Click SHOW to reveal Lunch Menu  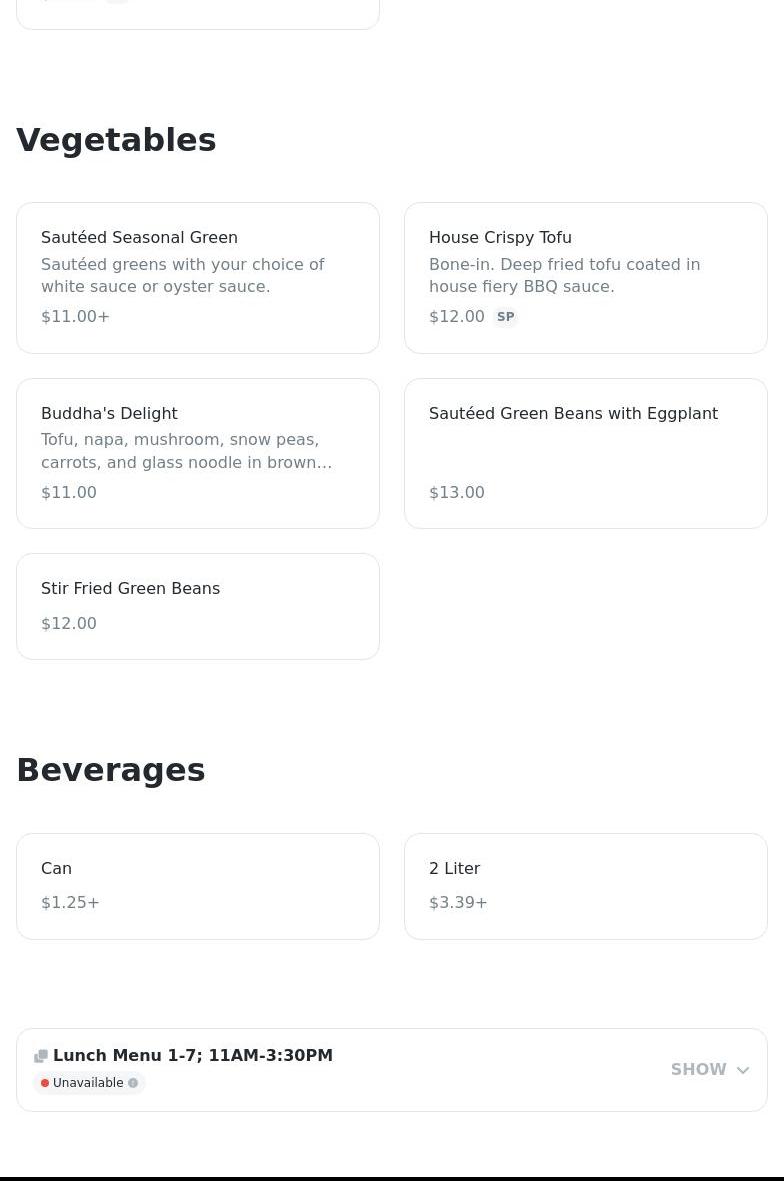(699, 1070)
